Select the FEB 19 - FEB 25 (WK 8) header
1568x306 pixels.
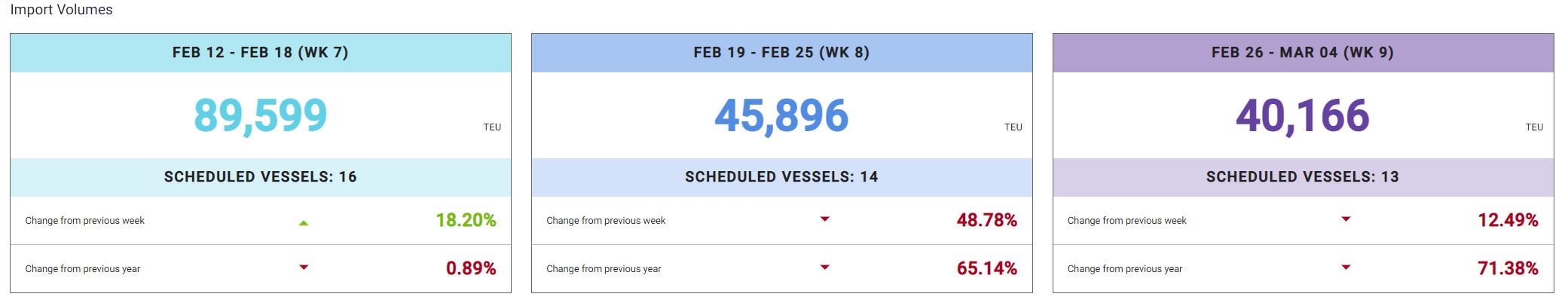tap(781, 53)
